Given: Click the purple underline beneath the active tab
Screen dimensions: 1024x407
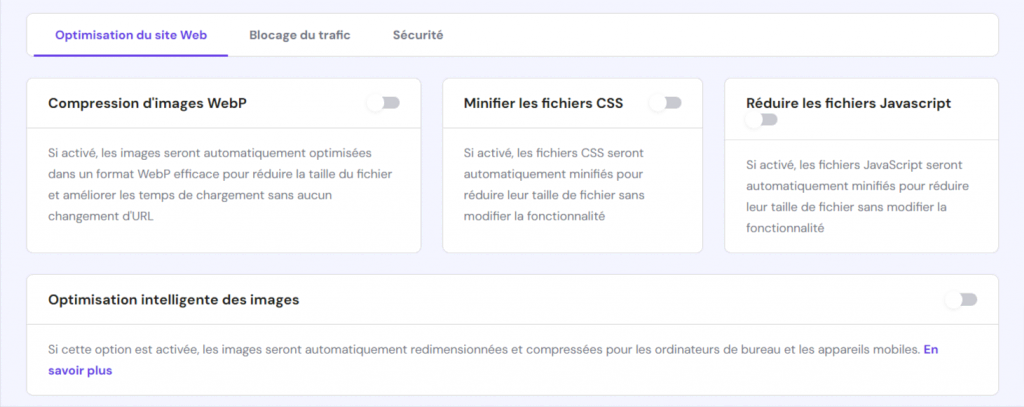Looking at the screenshot, I should tap(131, 55).
